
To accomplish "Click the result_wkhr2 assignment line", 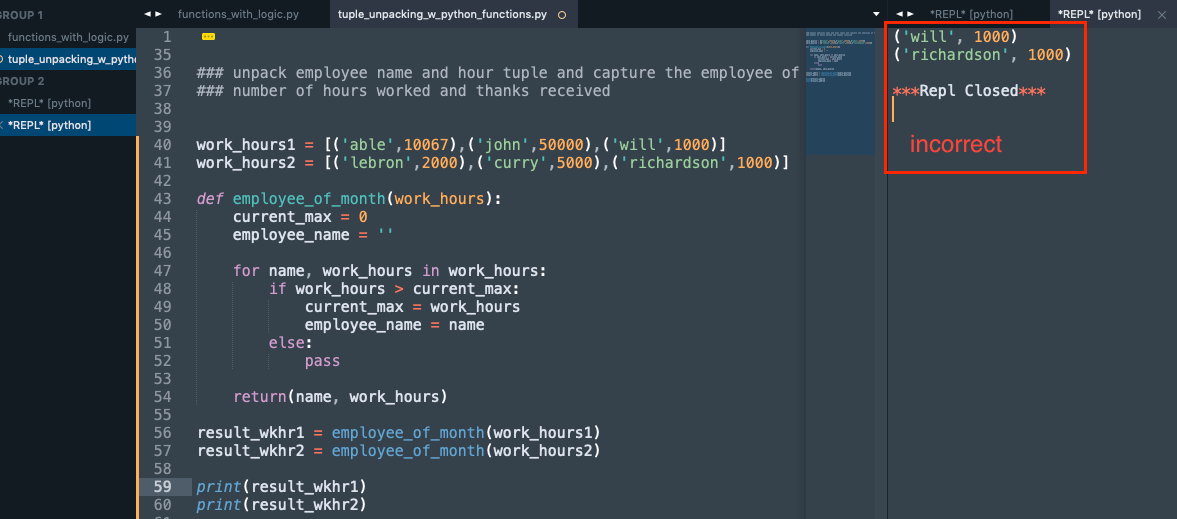I will pos(399,451).
